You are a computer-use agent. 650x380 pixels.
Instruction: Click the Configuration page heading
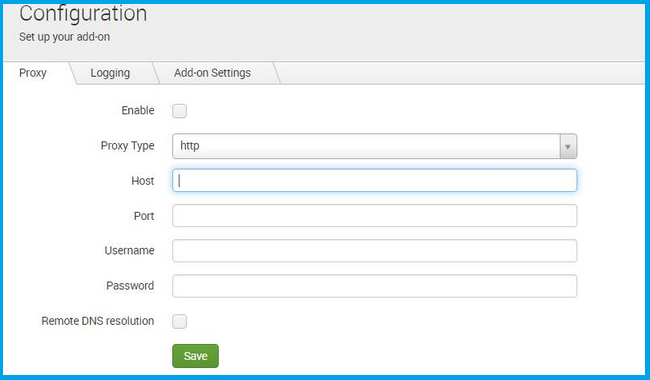click(x=83, y=14)
